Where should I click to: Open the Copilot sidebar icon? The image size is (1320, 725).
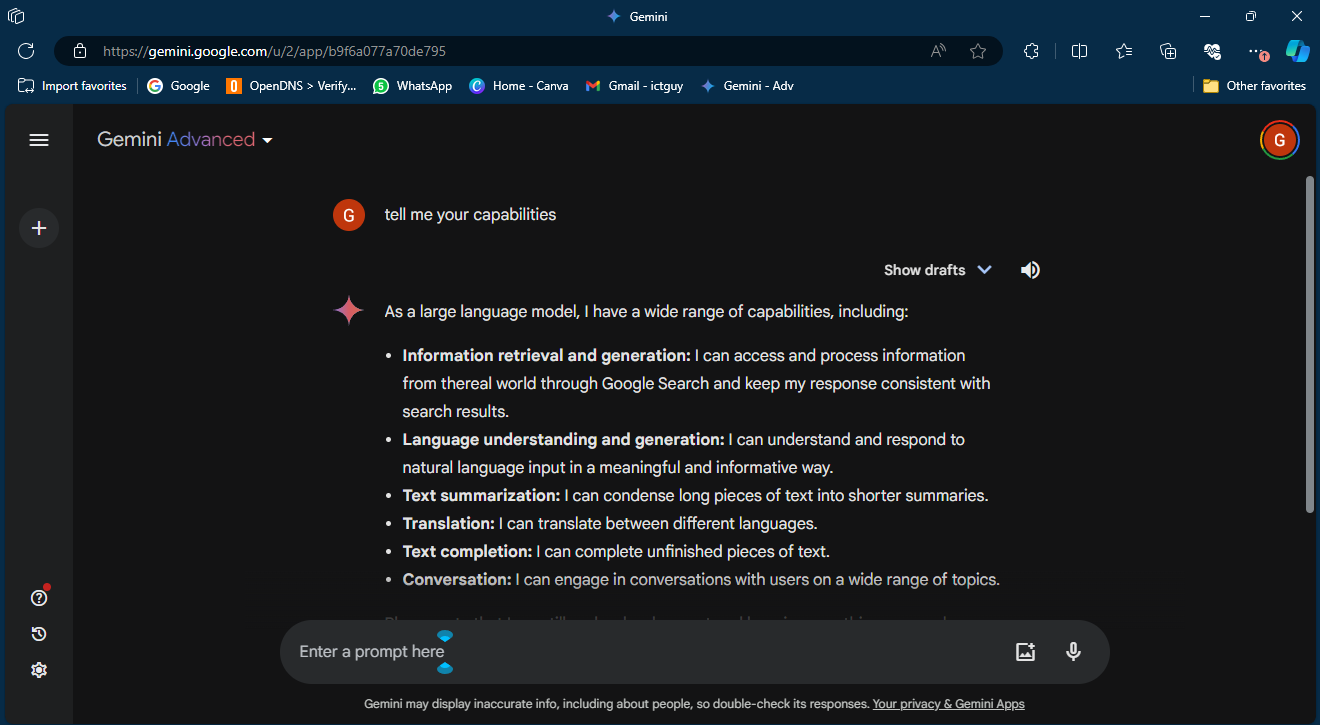[x=1298, y=51]
